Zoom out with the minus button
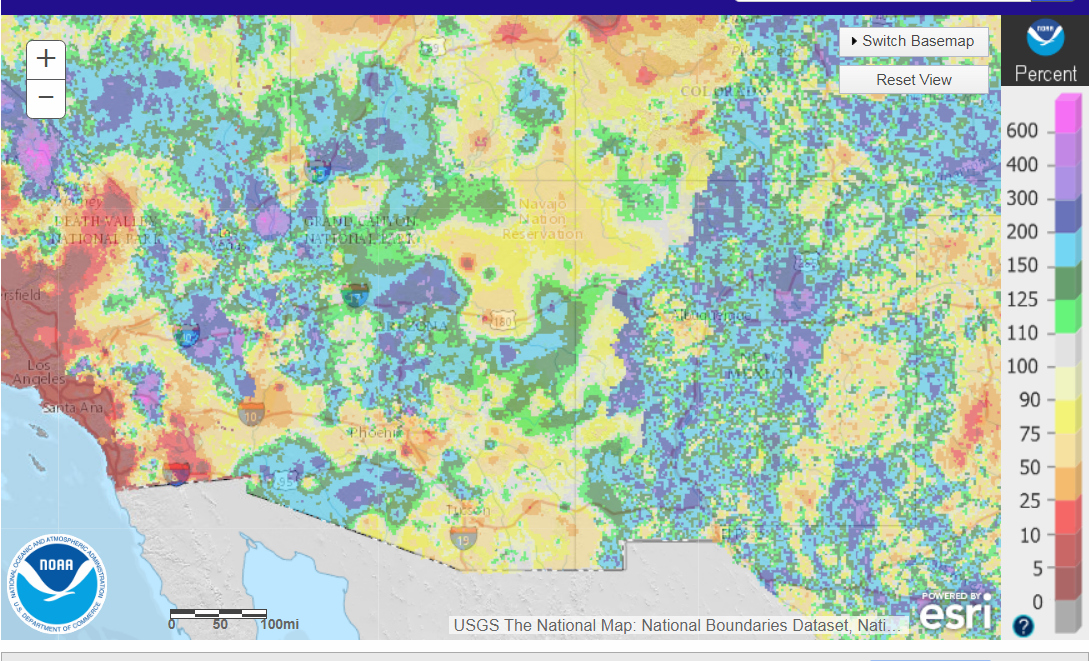The width and height of the screenshot is (1089, 661). [46, 98]
